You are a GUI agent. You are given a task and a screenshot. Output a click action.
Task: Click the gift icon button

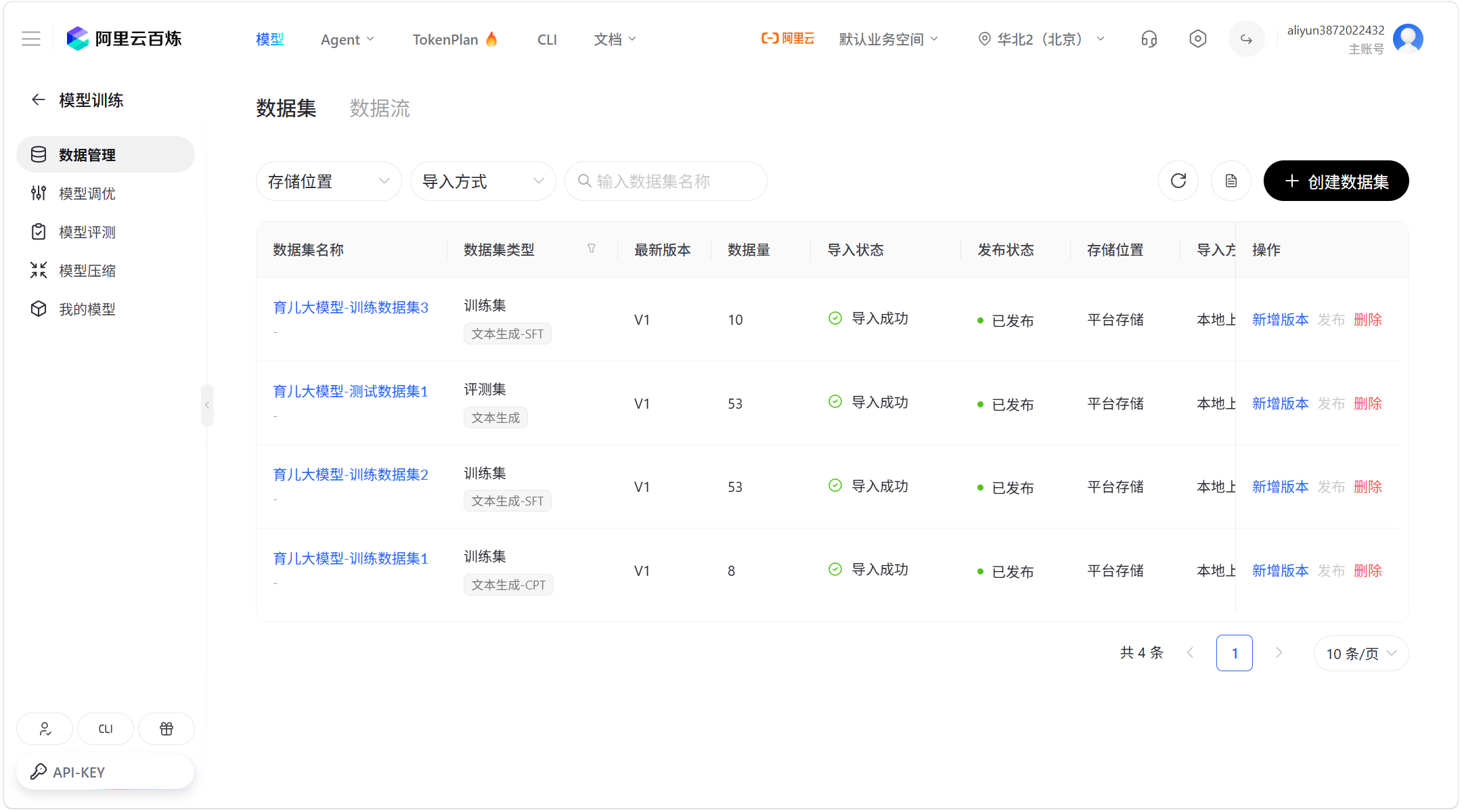[167, 729]
